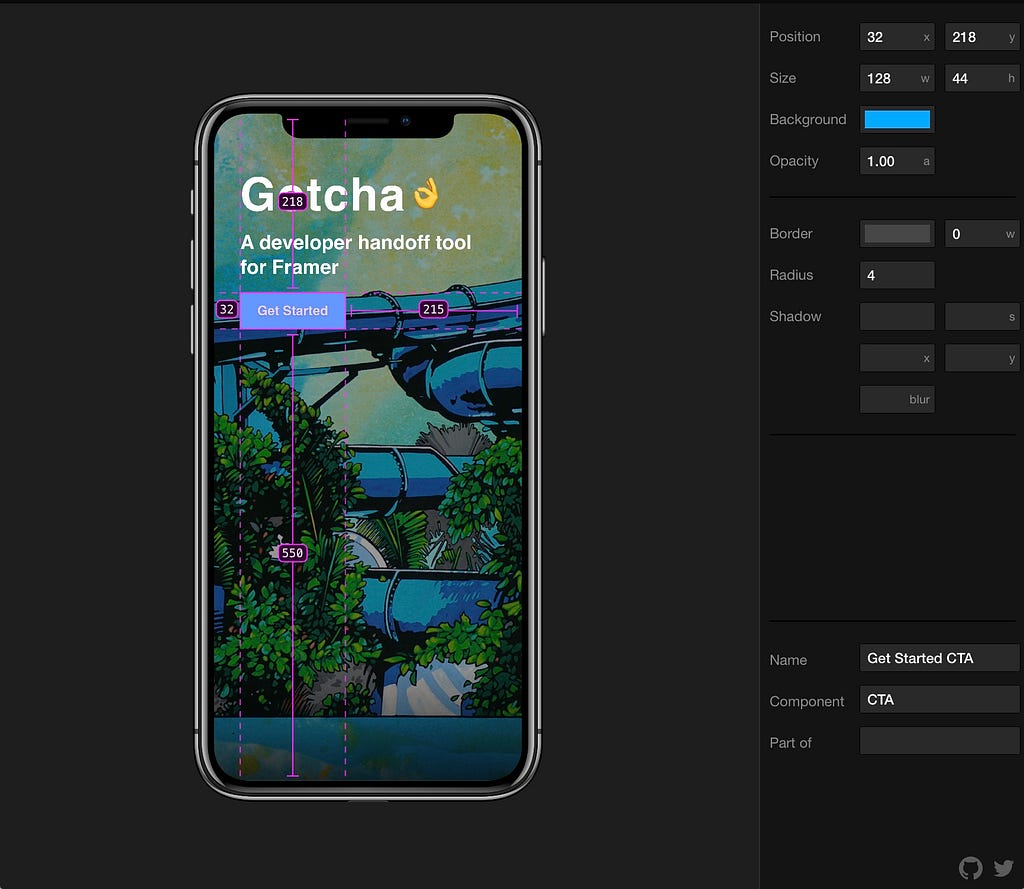Image resolution: width=1024 pixels, height=889 pixels.
Task: Click the empty Shadow color field
Action: [897, 317]
